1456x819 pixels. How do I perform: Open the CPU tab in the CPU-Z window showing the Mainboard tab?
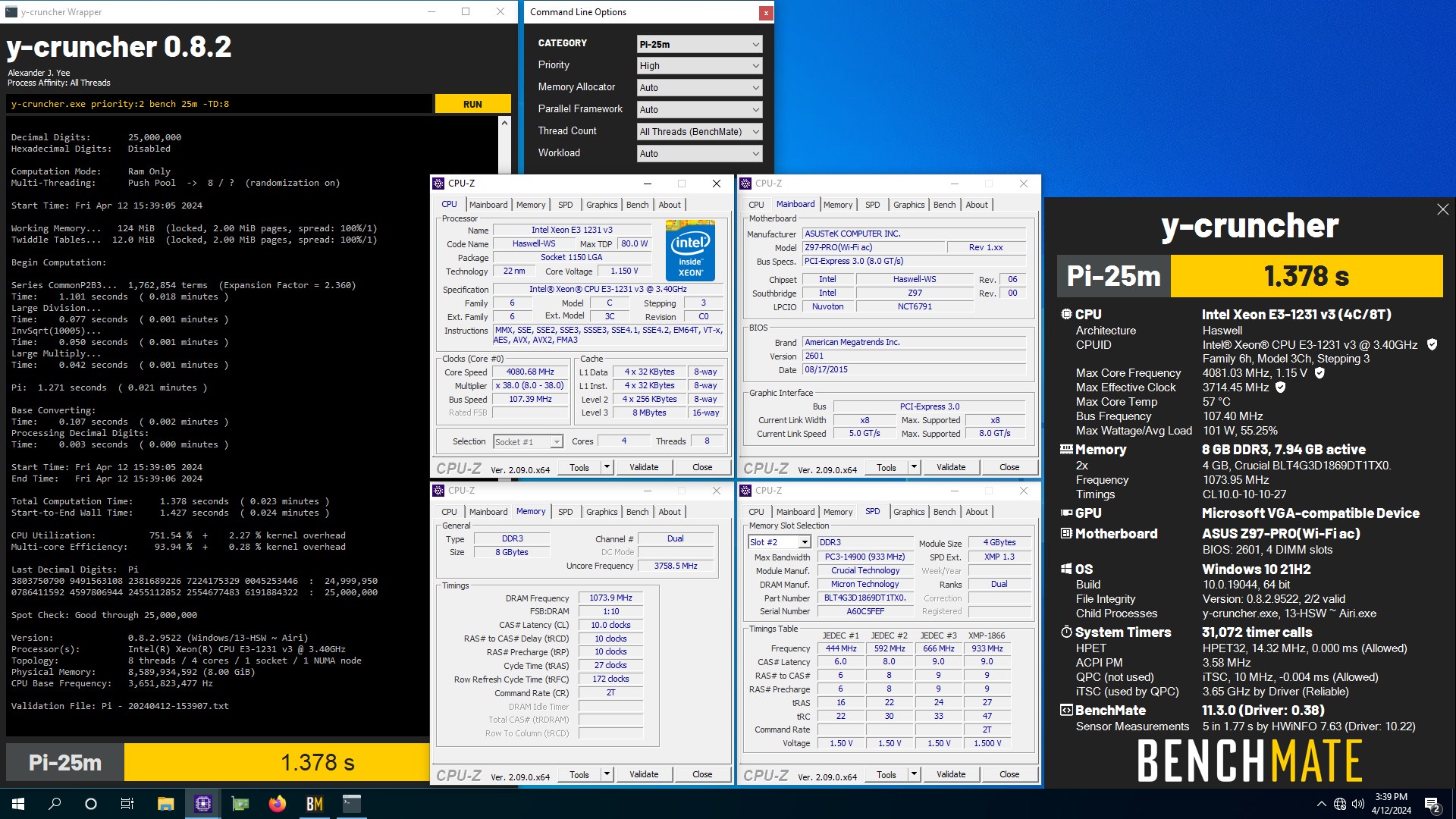coord(756,205)
